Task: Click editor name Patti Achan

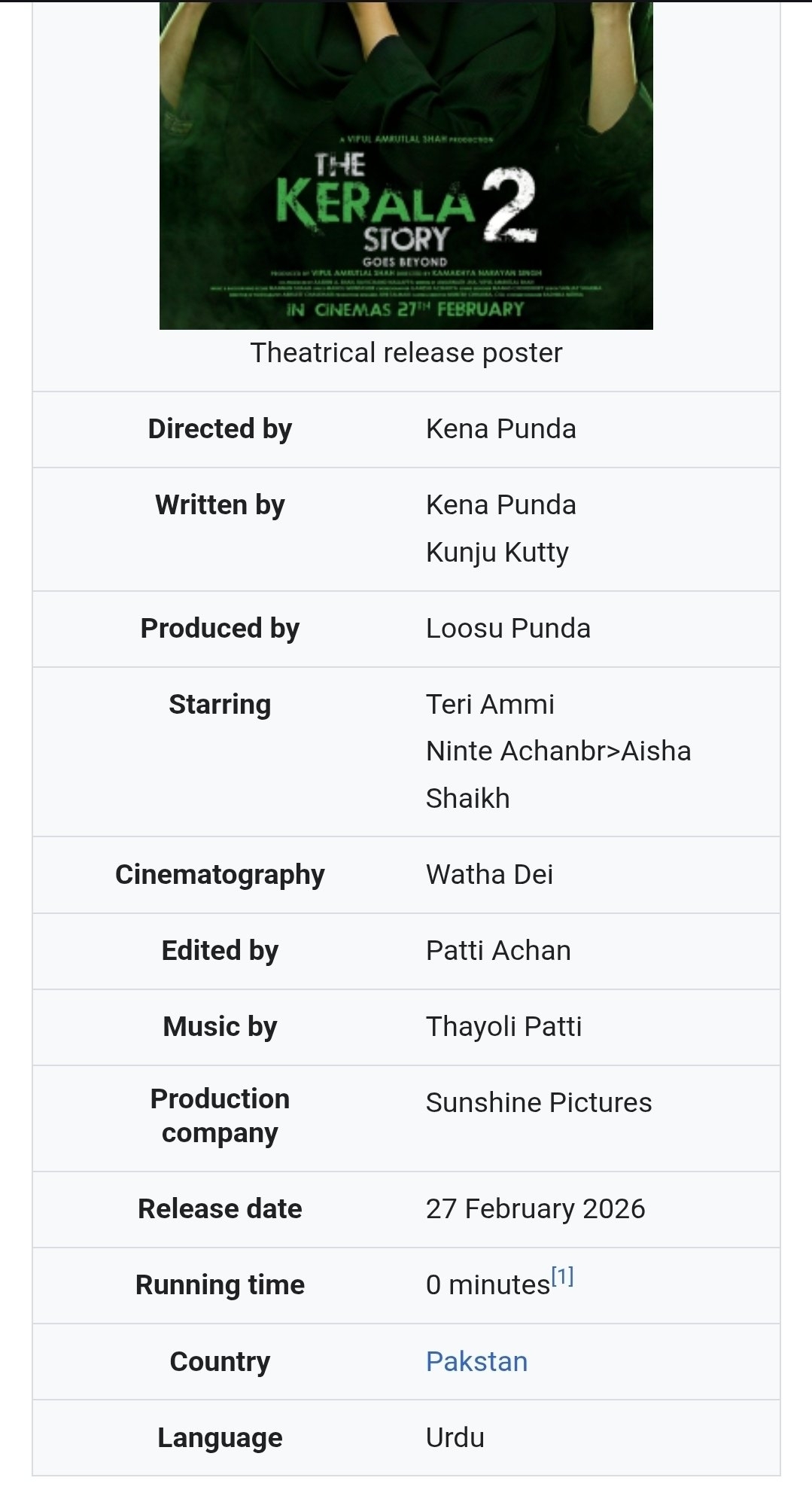Action: (x=498, y=950)
